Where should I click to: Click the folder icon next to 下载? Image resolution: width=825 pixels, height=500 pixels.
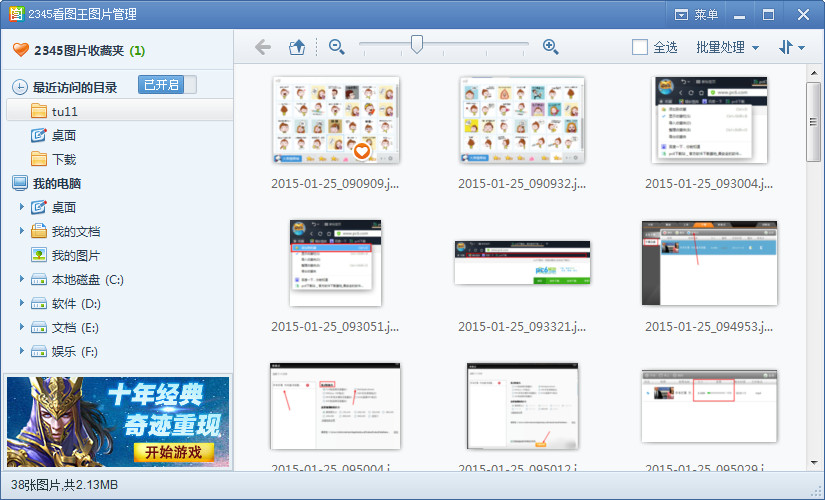click(39, 159)
